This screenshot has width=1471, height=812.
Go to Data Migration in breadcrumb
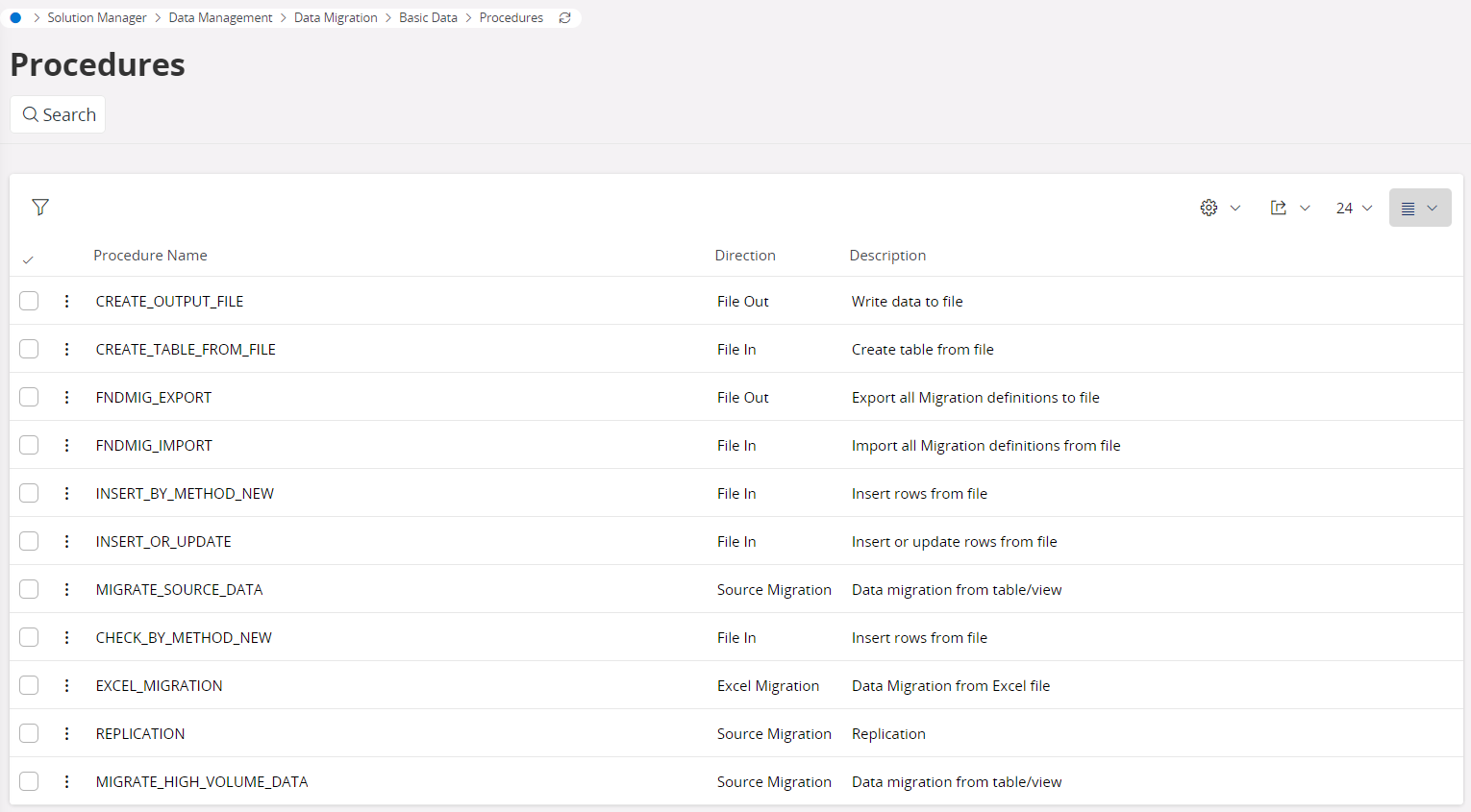[336, 18]
